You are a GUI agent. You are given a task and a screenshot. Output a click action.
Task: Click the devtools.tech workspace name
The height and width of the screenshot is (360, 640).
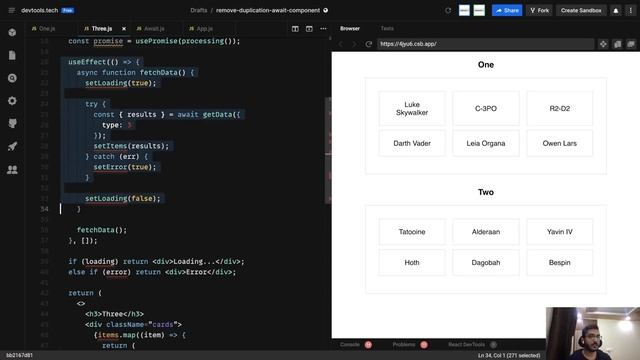pos(40,11)
